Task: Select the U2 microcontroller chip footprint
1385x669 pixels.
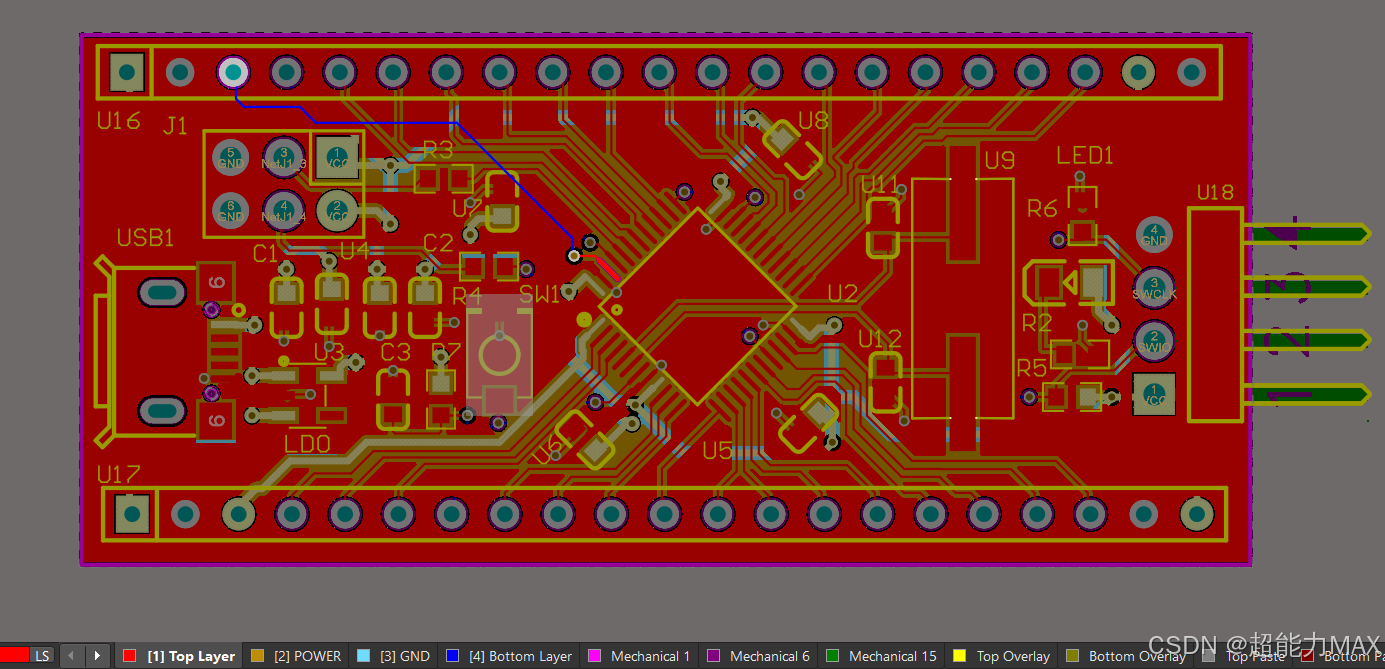Action: tap(697, 306)
